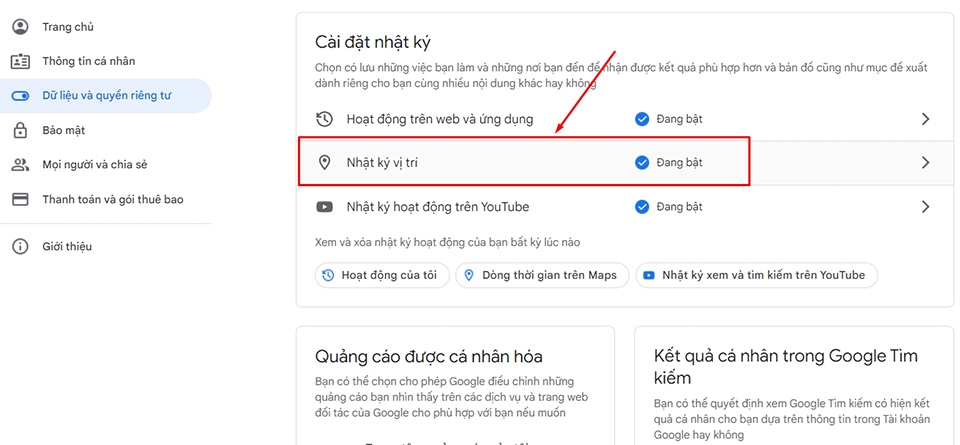This screenshot has height=445, width=960.
Task: Expand chevron for Nhật ký vị trí
Action: (925, 163)
